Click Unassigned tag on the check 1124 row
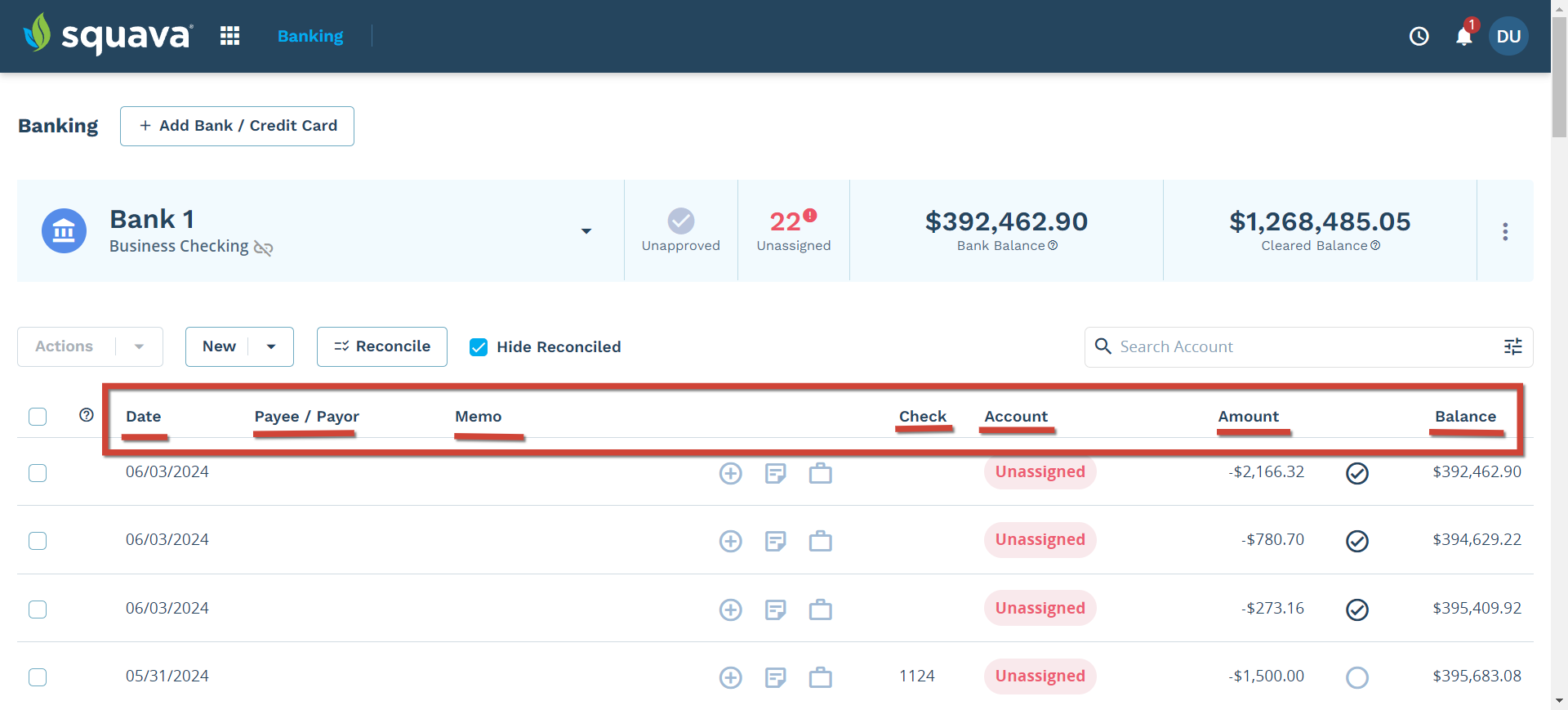The height and width of the screenshot is (710, 1568). coord(1040,676)
